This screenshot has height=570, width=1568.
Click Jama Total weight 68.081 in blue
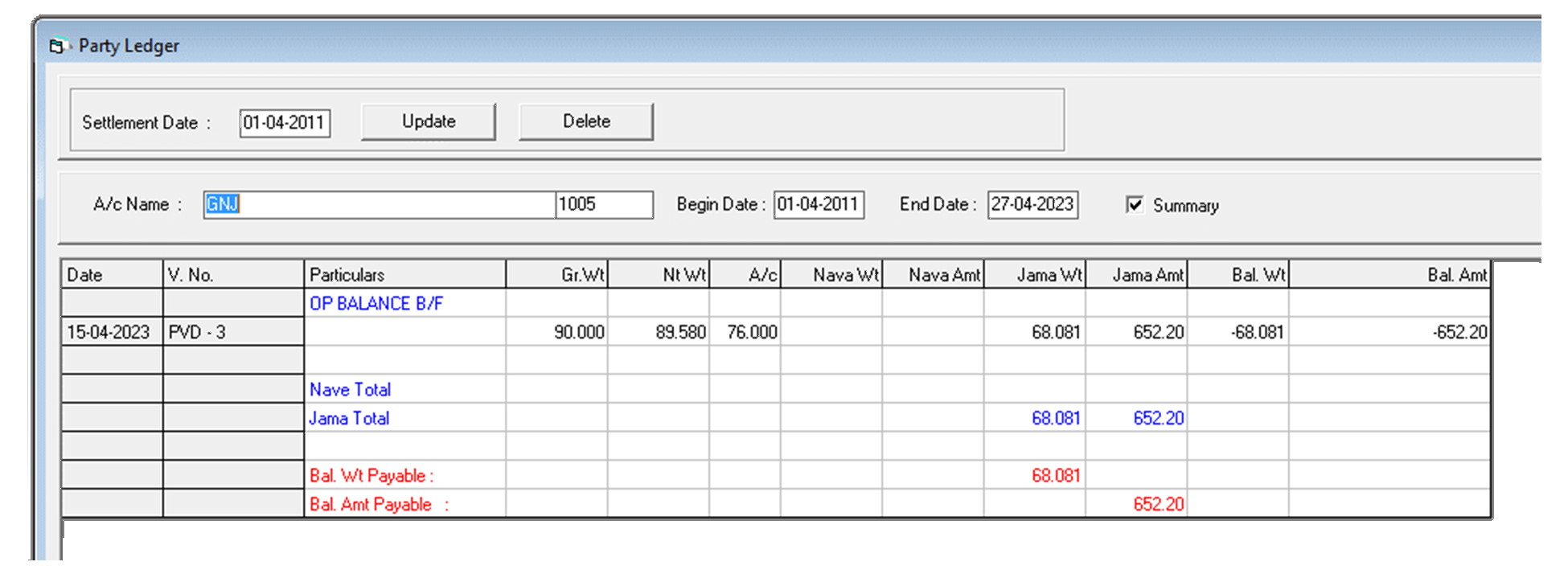click(1056, 418)
